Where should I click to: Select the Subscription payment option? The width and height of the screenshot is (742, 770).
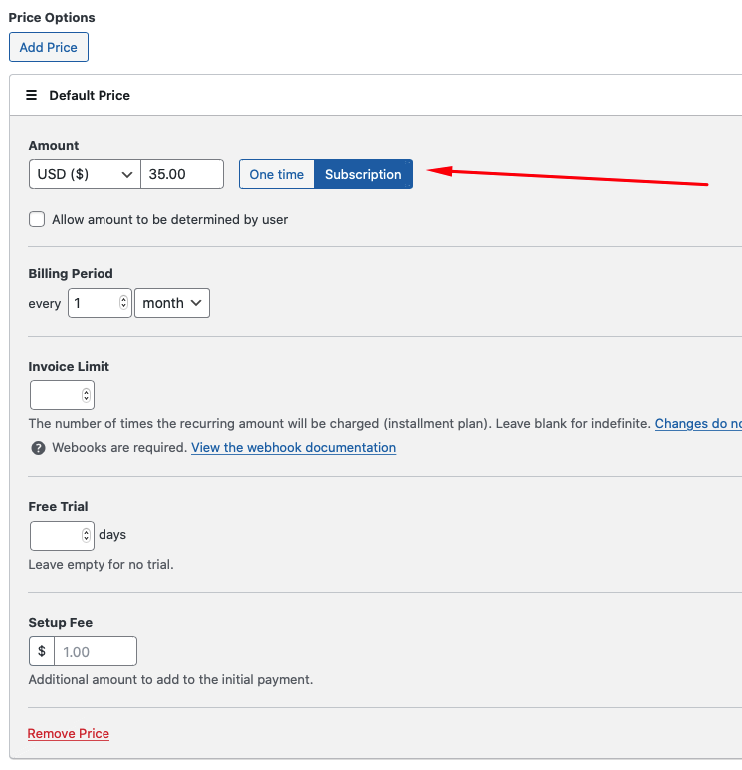point(363,174)
